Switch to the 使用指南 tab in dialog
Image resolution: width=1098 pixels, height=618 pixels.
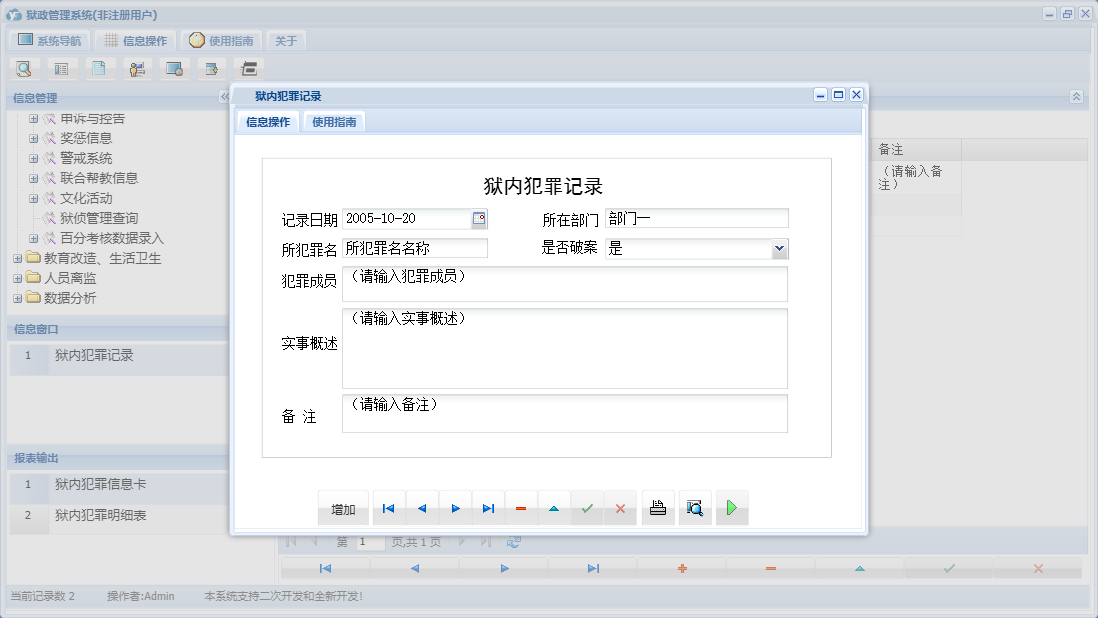click(x=335, y=120)
